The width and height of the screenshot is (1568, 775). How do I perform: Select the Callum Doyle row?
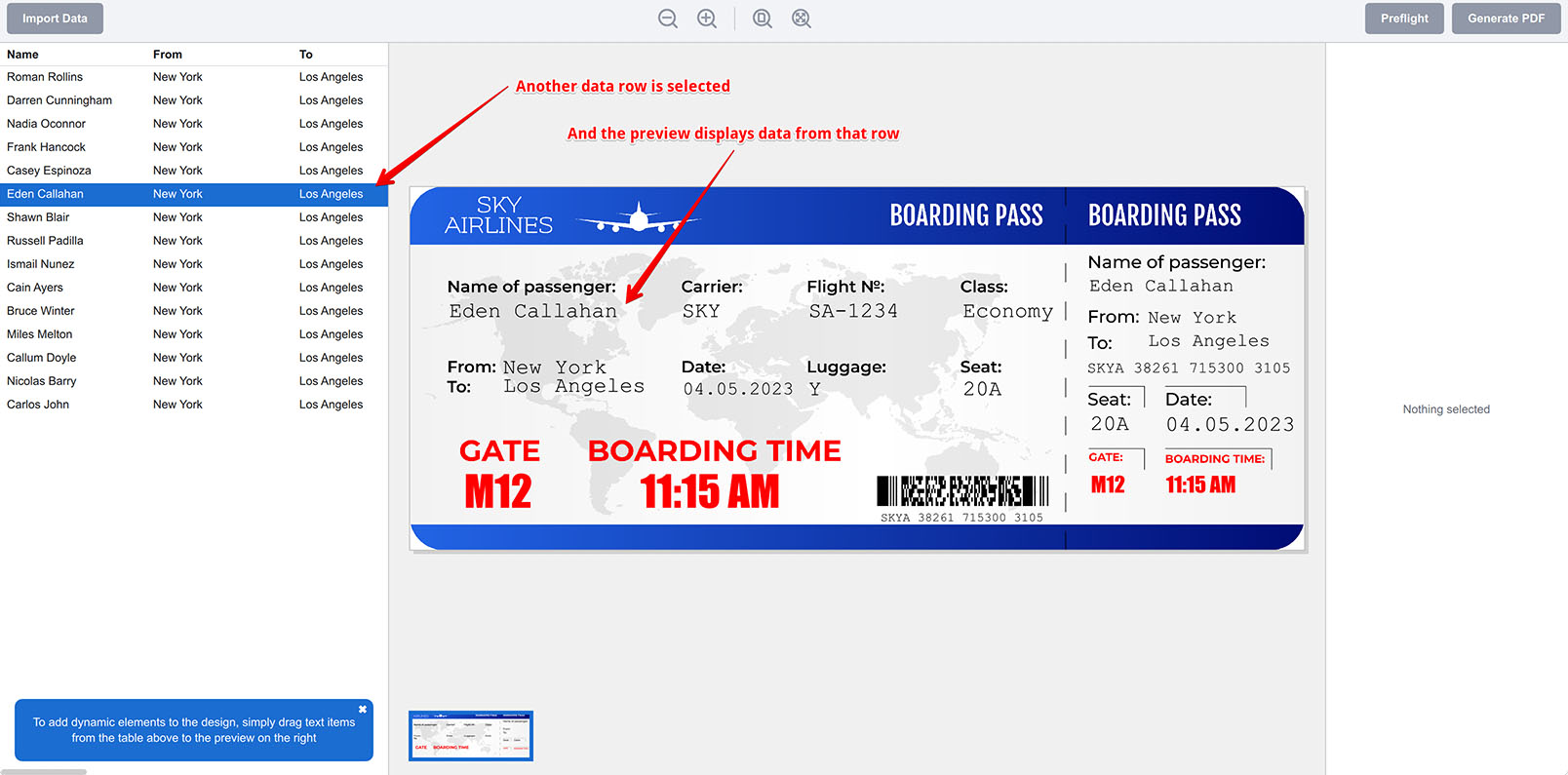coord(194,358)
